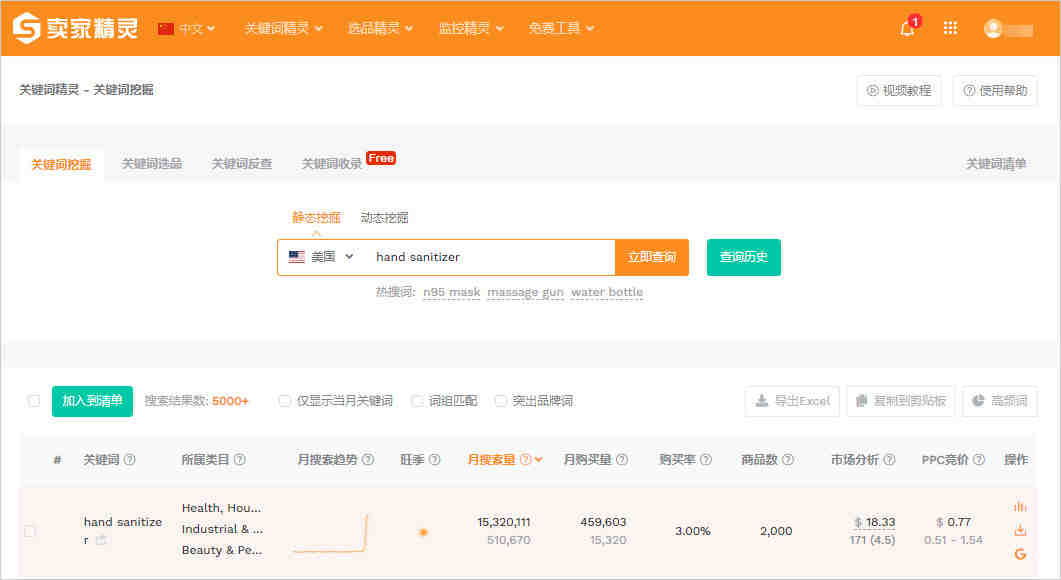Click the user avatar icon
Screen dimensions: 1061x580
993,28
